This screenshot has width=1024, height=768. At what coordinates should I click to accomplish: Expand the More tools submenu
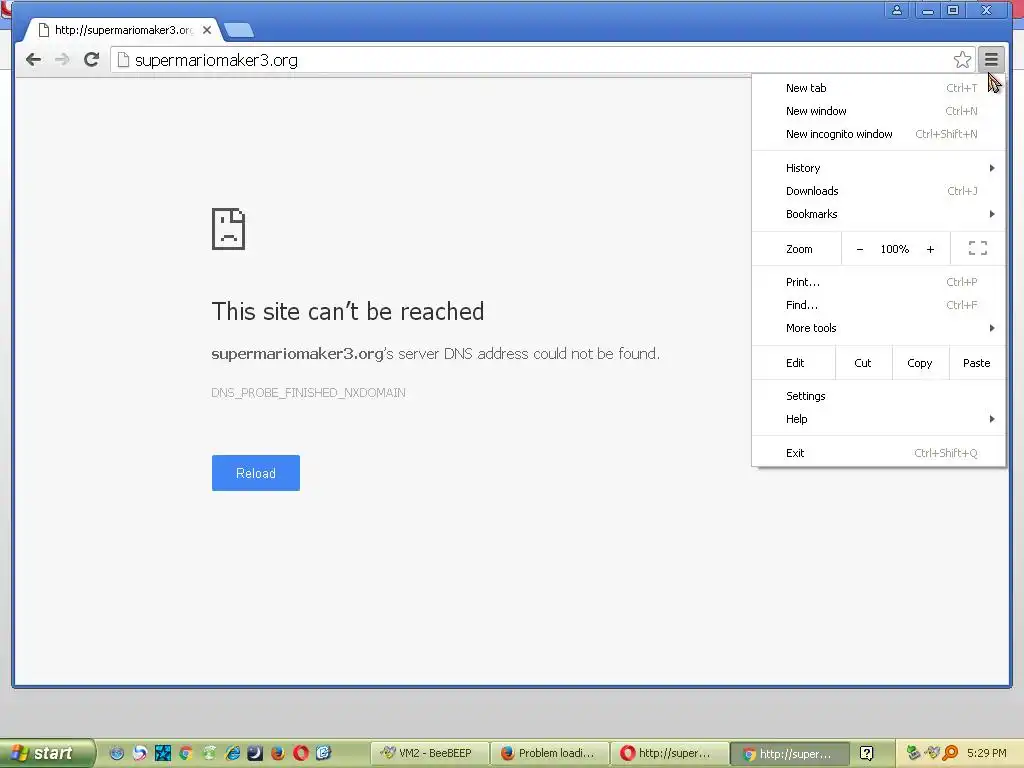click(x=878, y=328)
